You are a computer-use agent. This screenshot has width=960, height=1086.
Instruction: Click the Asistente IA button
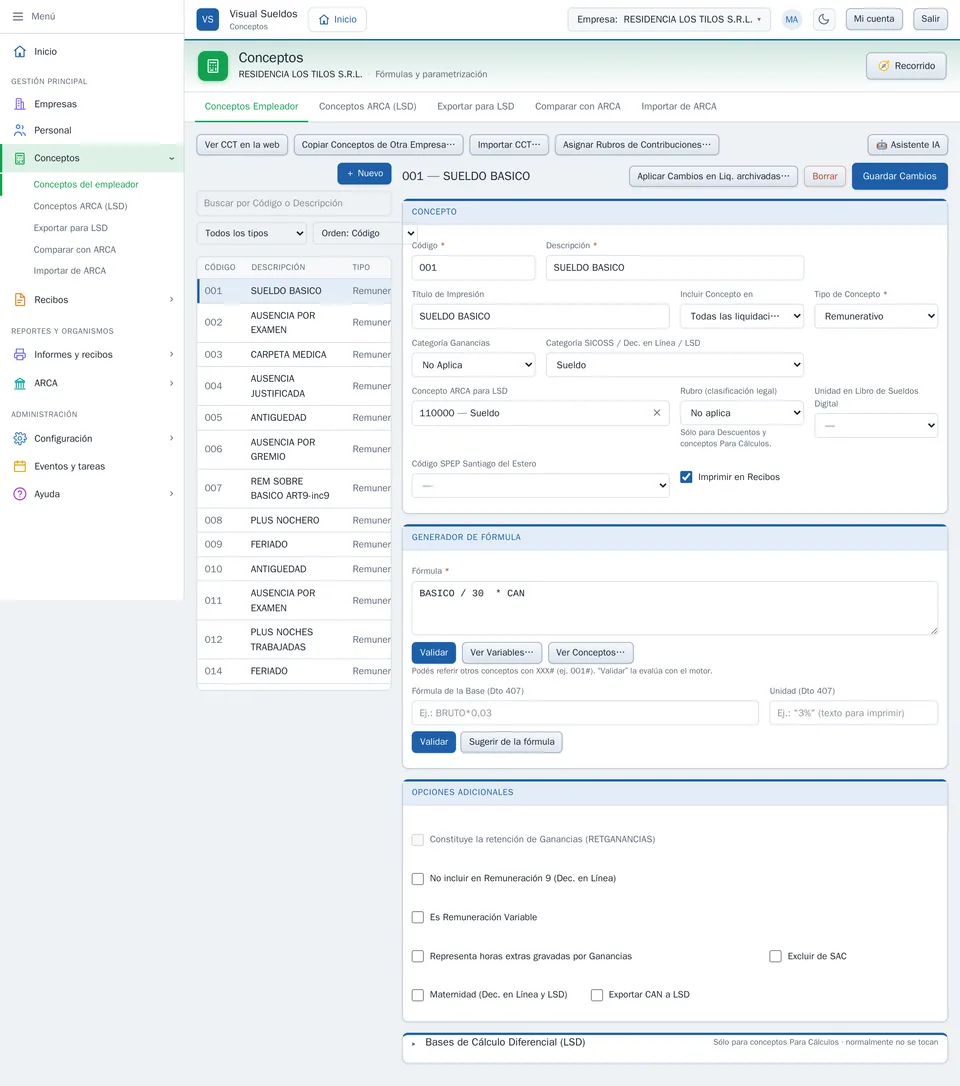coord(908,145)
